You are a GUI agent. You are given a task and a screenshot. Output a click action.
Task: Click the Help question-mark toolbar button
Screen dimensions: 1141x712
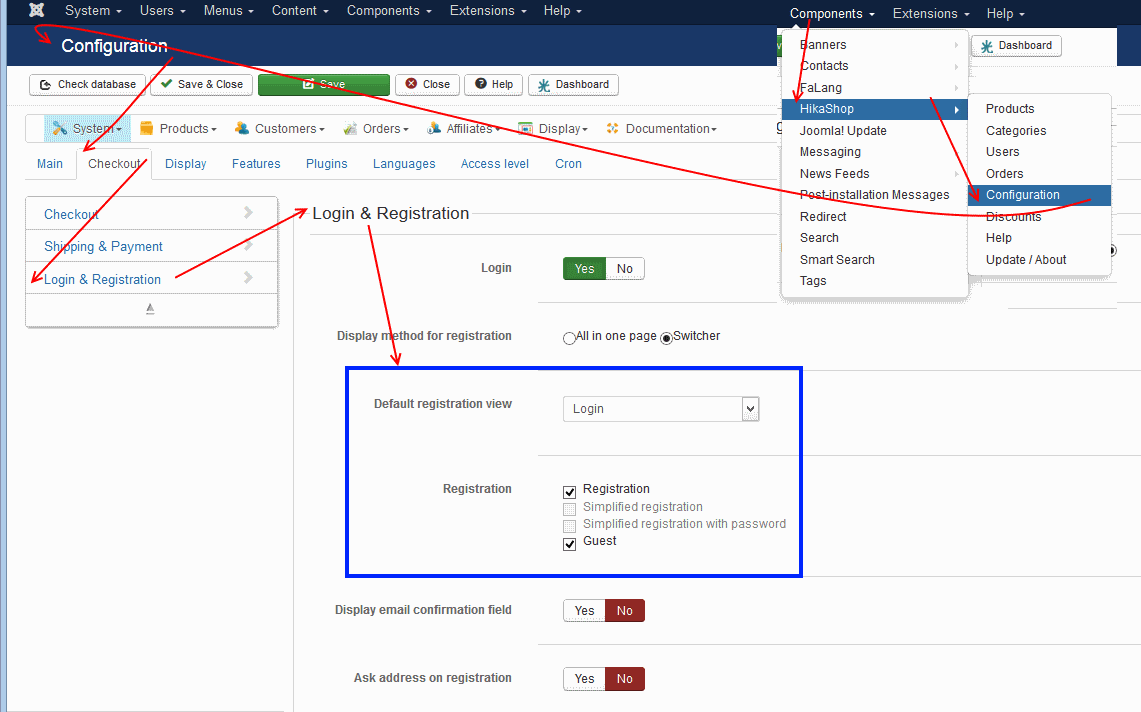[494, 84]
